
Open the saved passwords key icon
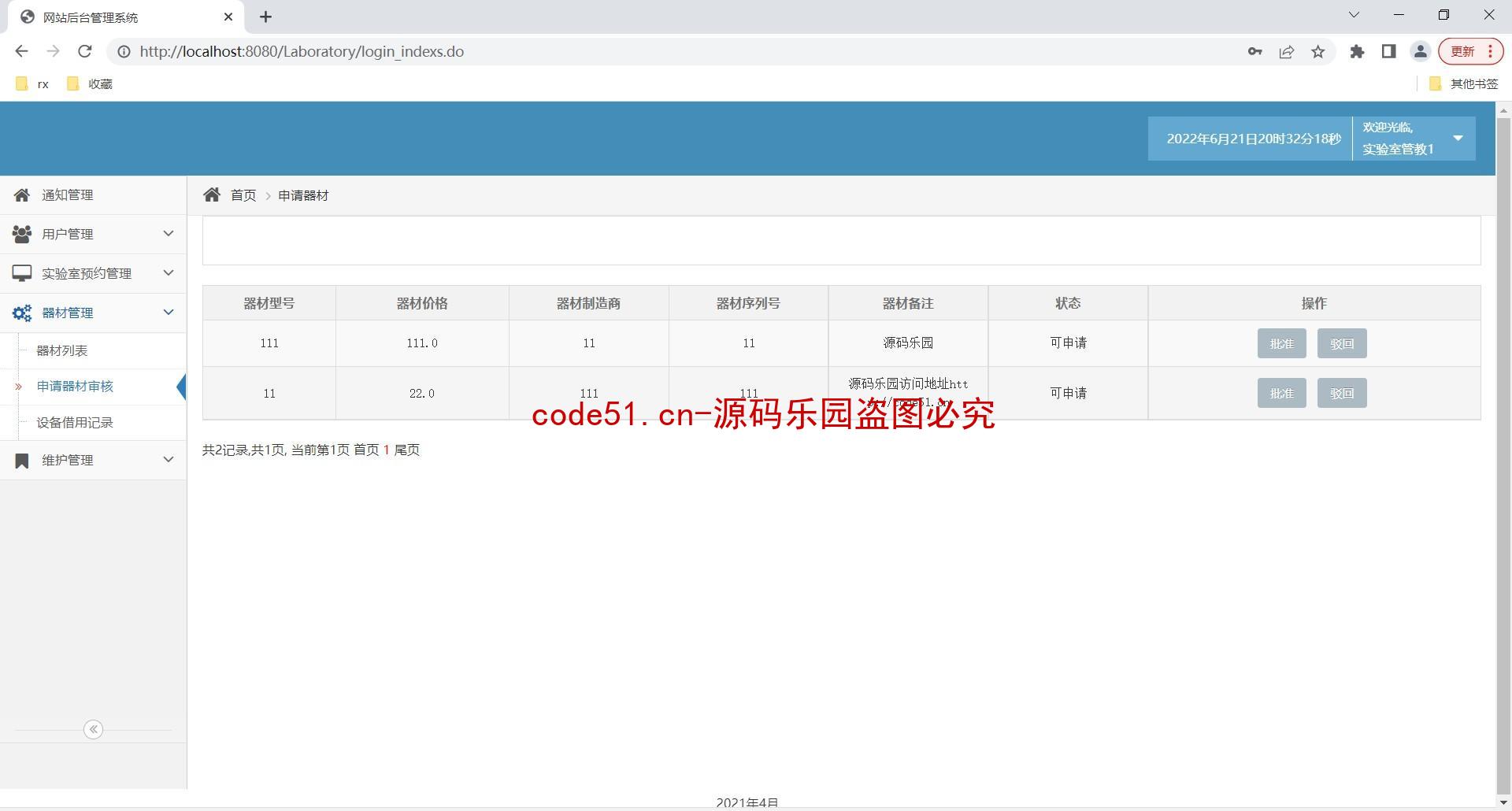pos(1254,51)
